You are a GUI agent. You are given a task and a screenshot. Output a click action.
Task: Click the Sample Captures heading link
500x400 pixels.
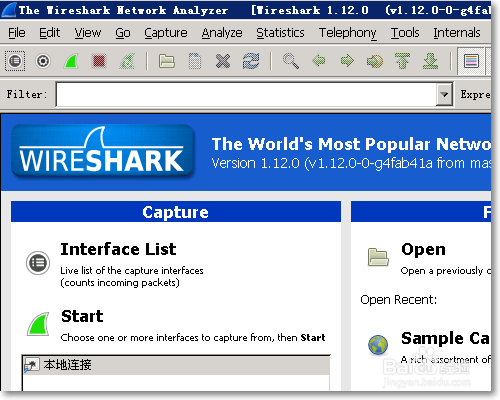click(446, 338)
